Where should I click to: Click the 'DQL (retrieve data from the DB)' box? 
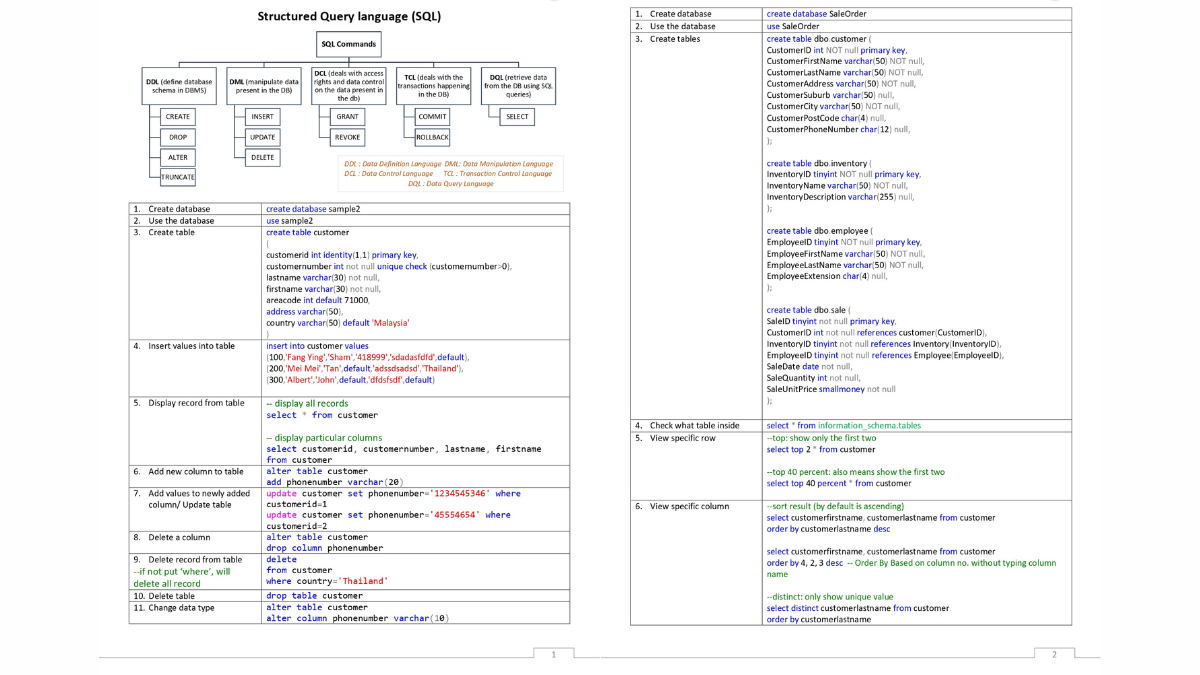(518, 85)
